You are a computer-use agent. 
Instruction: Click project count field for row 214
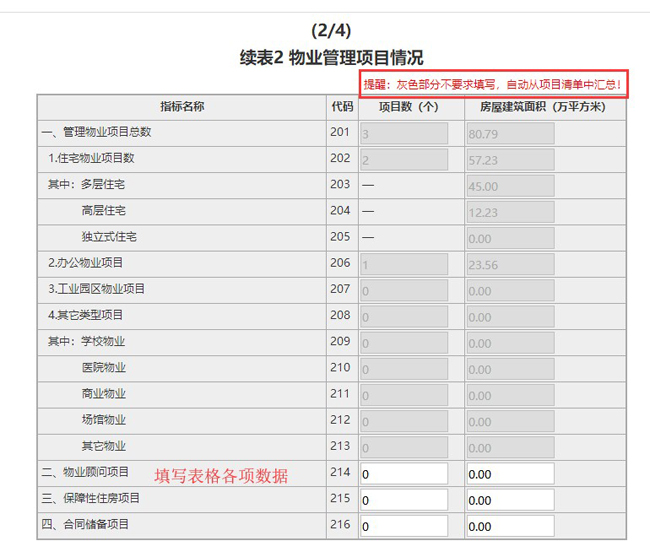pos(406,473)
